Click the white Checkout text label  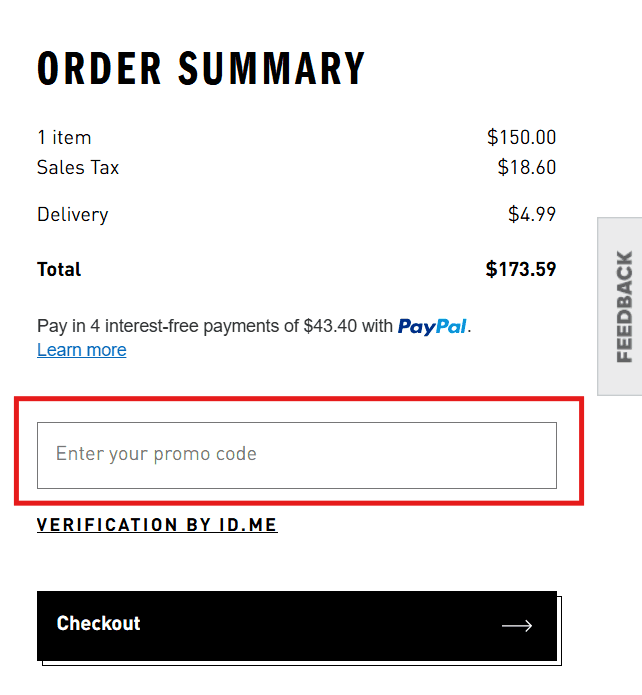click(x=98, y=624)
